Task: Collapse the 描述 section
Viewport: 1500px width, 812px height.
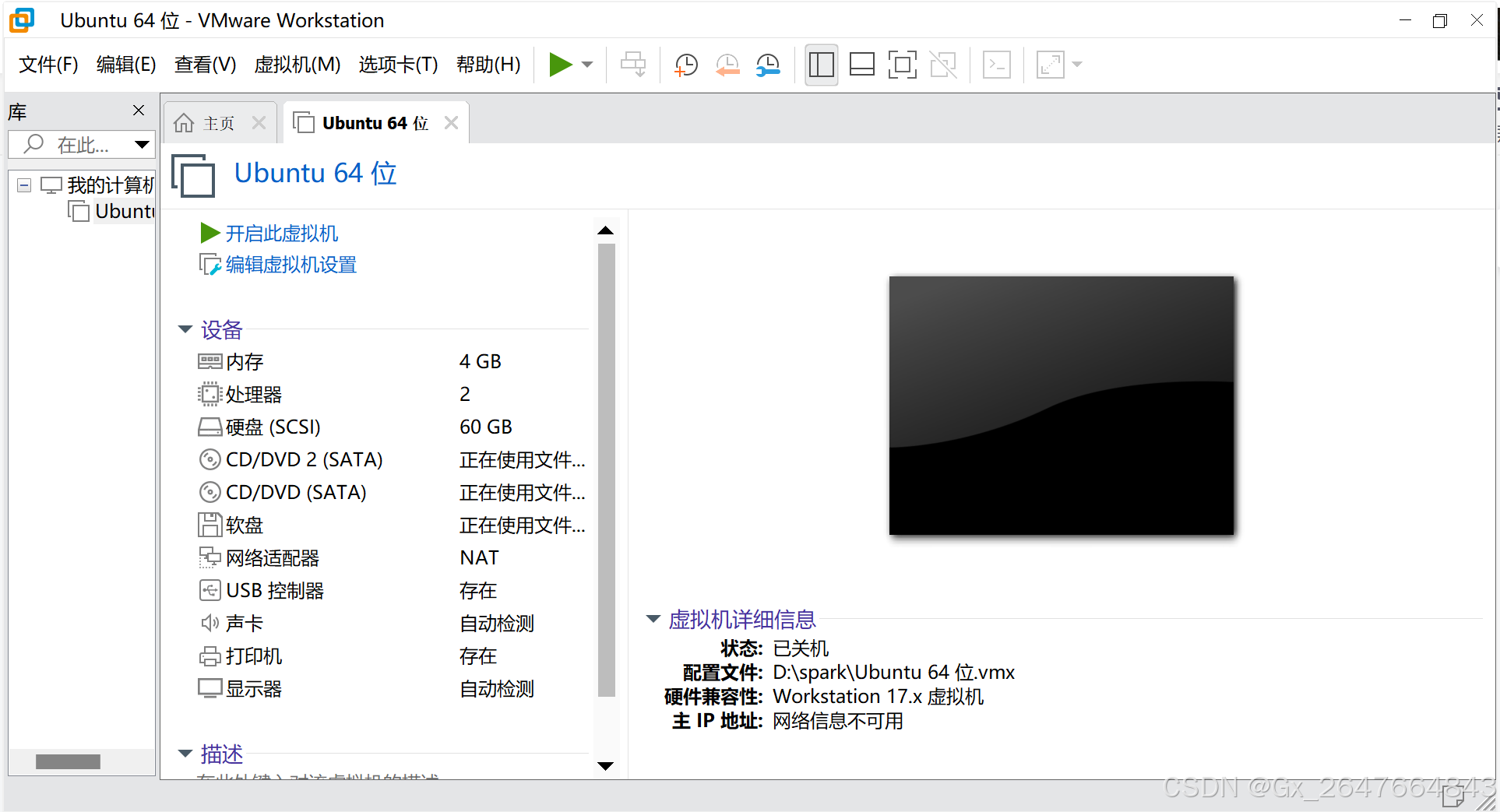Action: (x=185, y=754)
